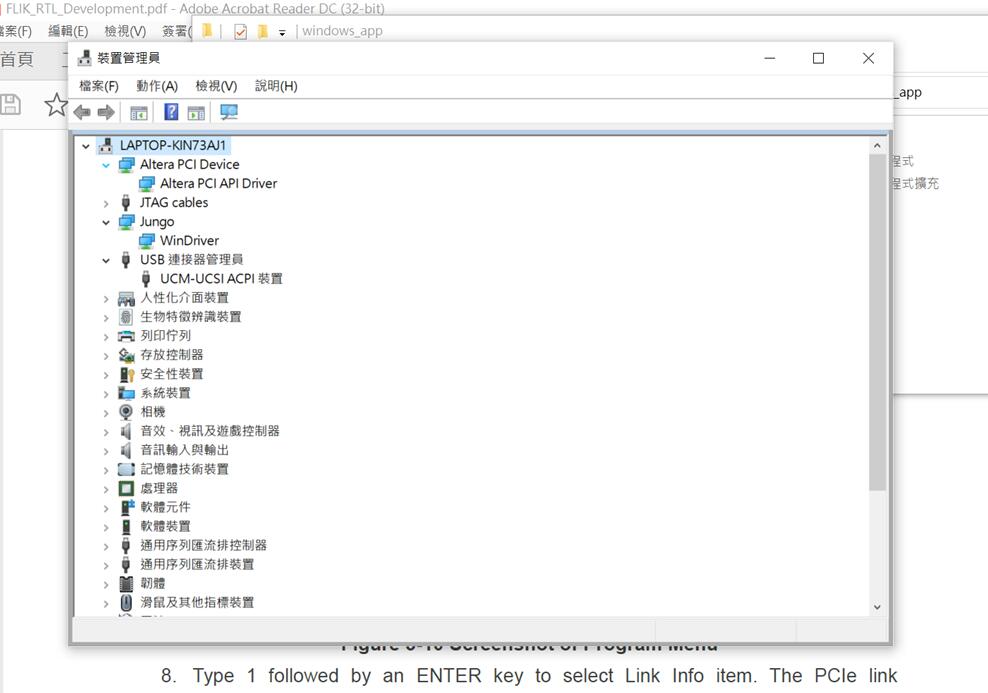Viewport: 988px width, 693px height.
Task: Click the scrollbar up arrow in device list
Action: [x=877, y=146]
